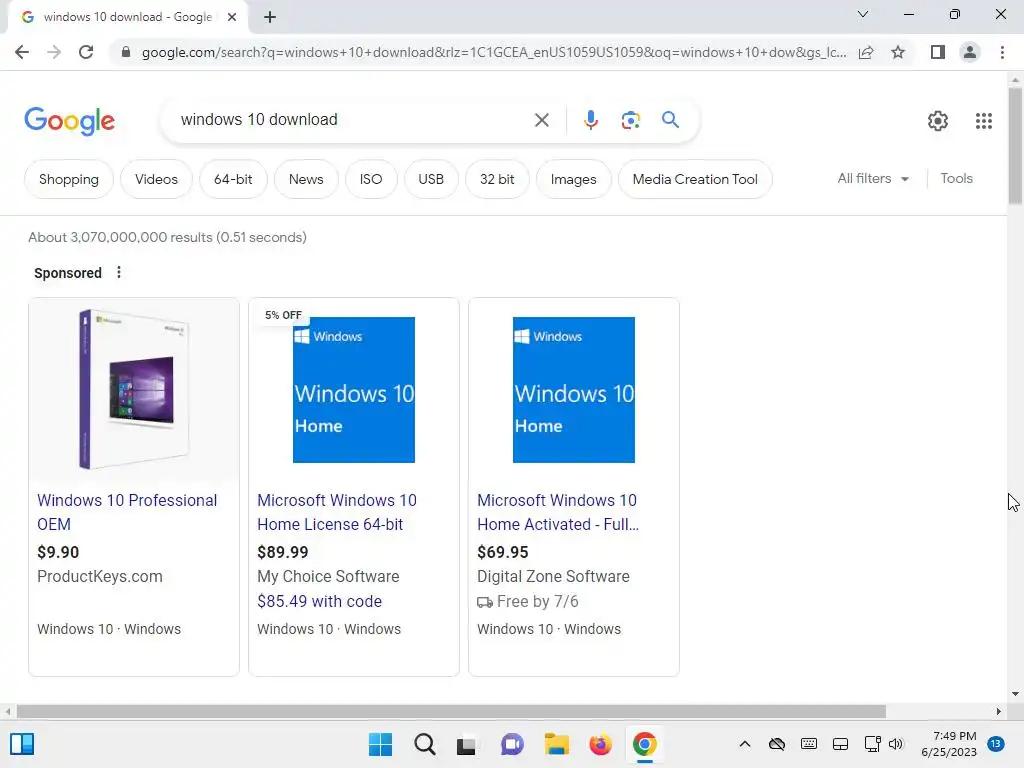Open Task View from taskbar
Image resolution: width=1024 pixels, height=768 pixels.
coord(466,744)
